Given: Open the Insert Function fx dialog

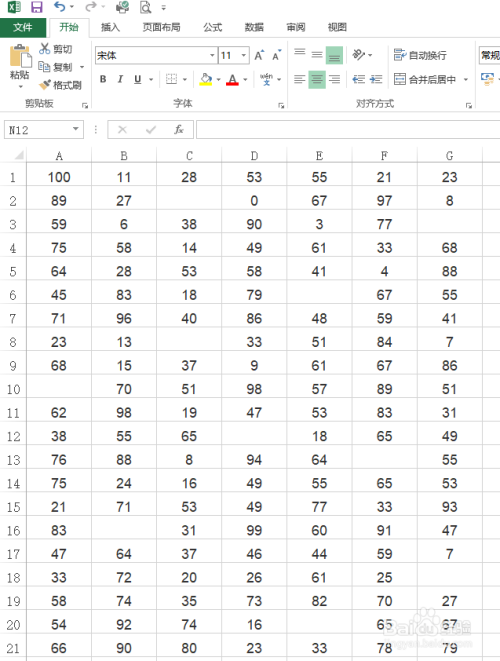Looking at the screenshot, I should (179, 130).
